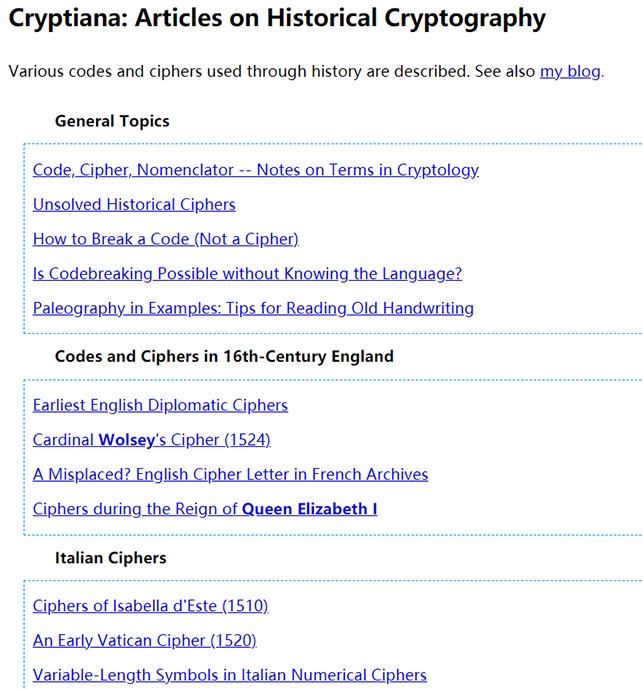Screen dimensions: 643x689
Task: Click the General Topics section heading
Action: pos(112,121)
